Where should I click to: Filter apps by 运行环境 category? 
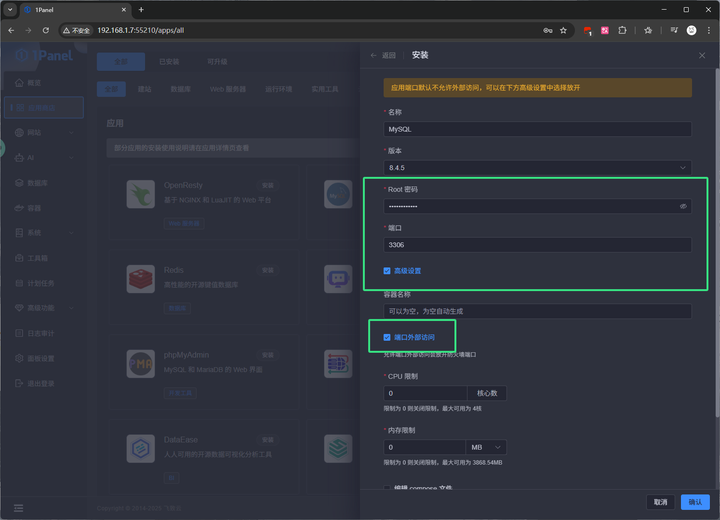point(279,89)
